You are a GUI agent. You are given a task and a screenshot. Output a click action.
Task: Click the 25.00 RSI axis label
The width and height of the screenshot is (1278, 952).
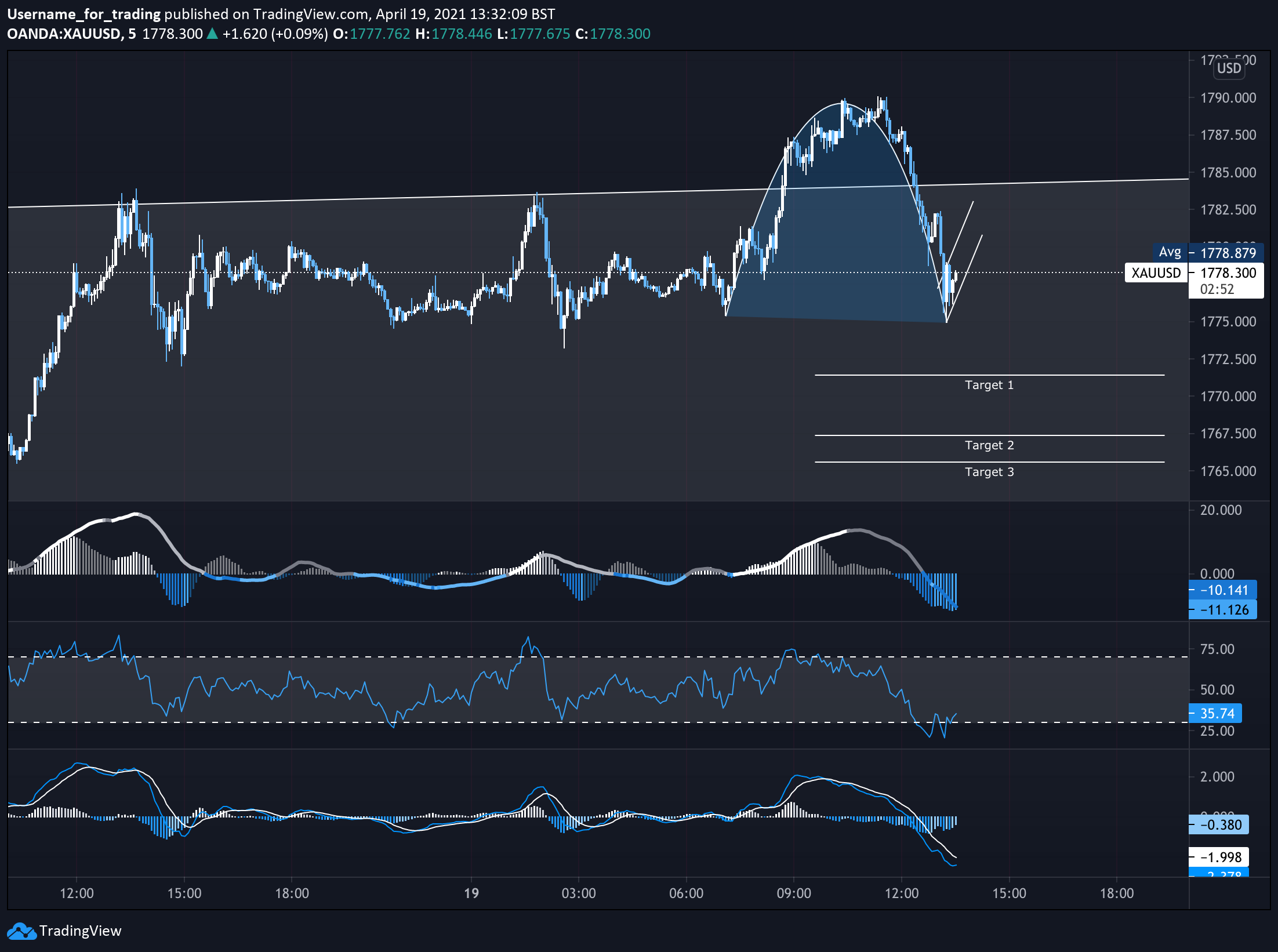point(1217,731)
